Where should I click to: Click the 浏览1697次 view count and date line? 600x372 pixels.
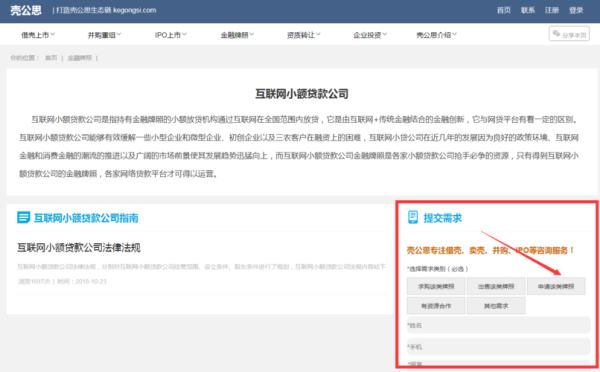(x=62, y=281)
